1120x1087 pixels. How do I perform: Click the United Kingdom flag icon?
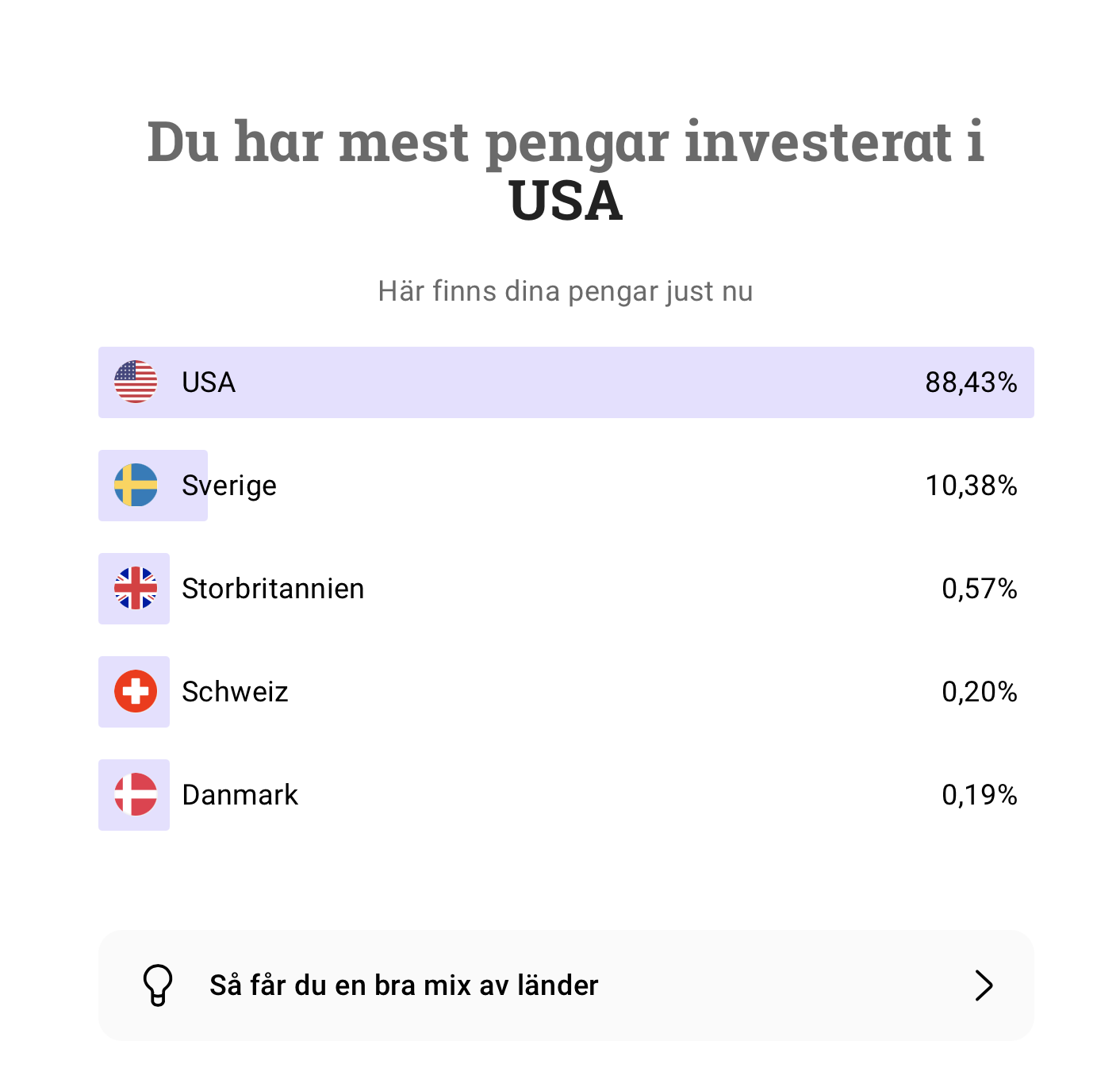pyautogui.click(x=136, y=588)
